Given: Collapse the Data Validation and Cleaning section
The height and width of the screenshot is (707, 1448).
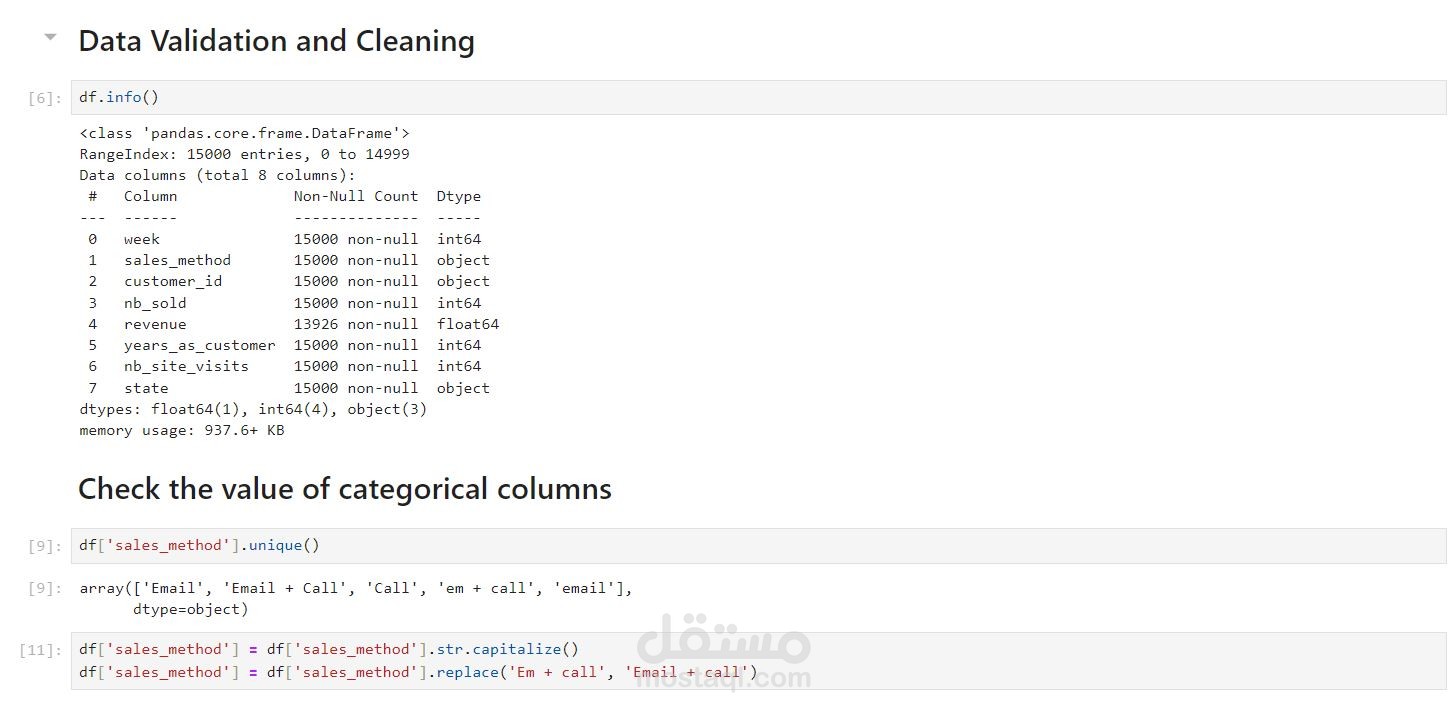Looking at the screenshot, I should (49, 38).
